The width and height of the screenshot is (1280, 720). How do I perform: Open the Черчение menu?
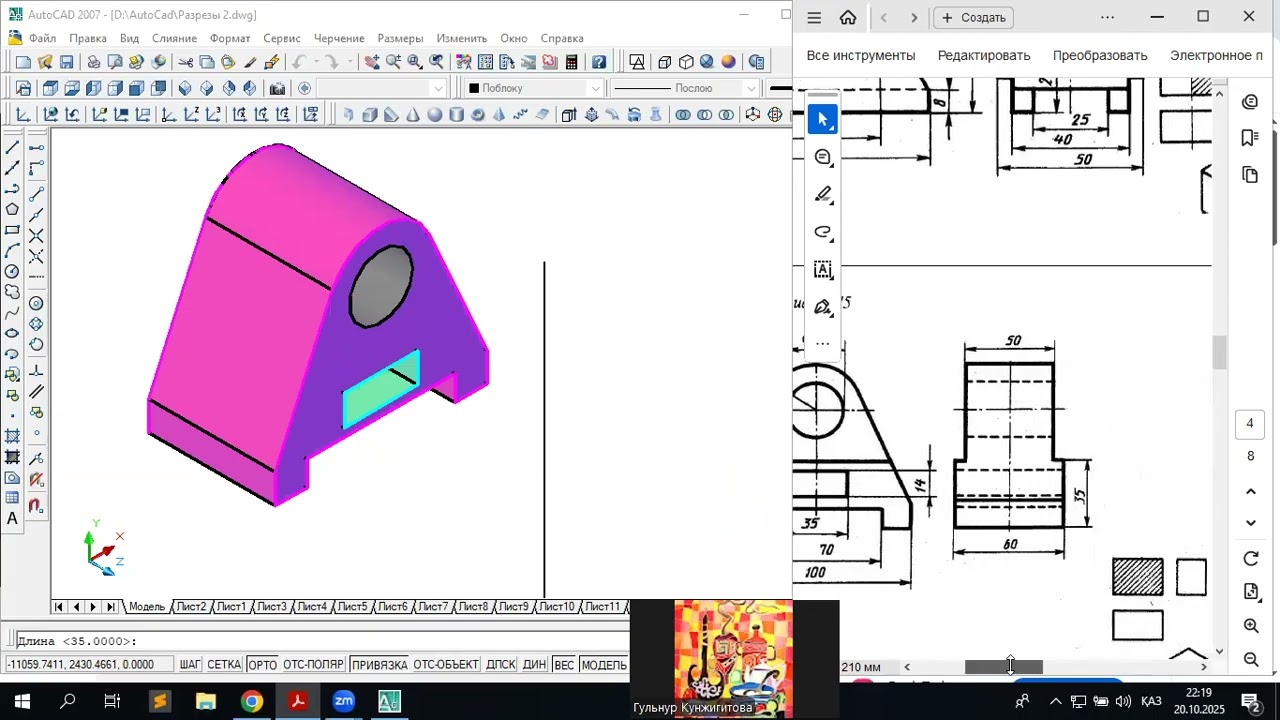[339, 38]
